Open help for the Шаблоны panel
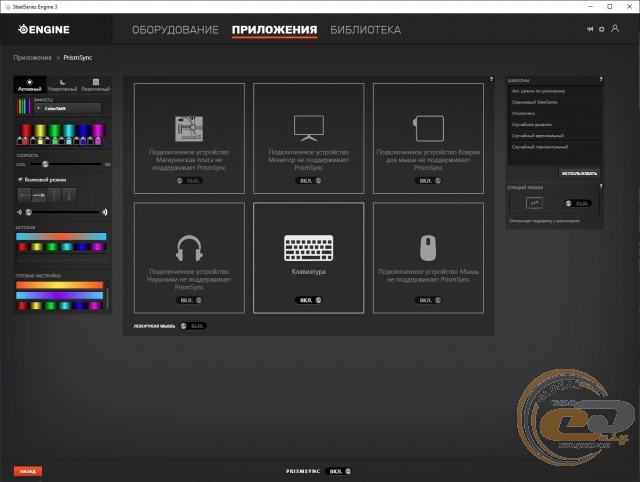 pyautogui.click(x=601, y=79)
